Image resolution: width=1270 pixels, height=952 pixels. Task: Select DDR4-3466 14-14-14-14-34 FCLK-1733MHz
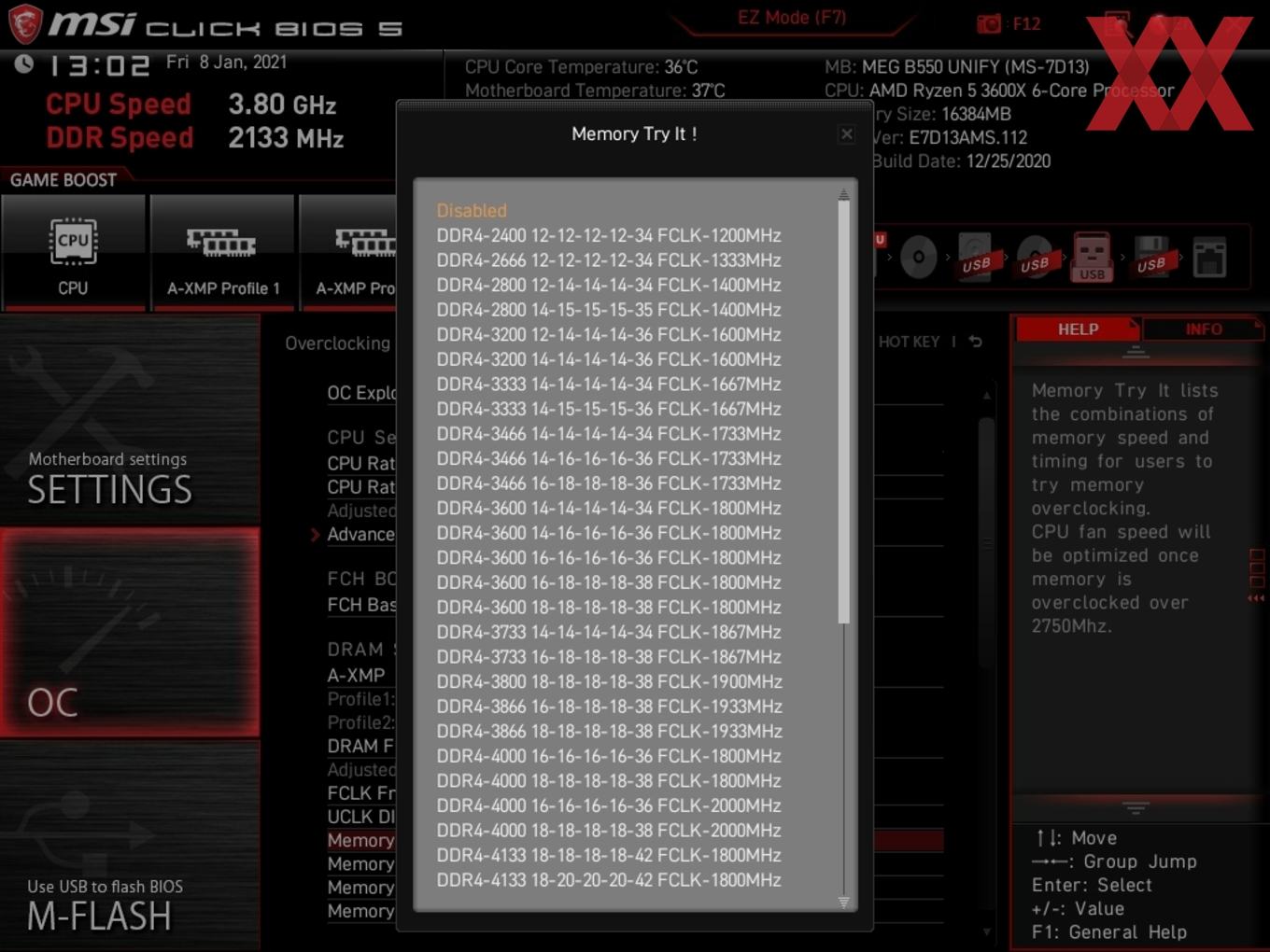609,434
